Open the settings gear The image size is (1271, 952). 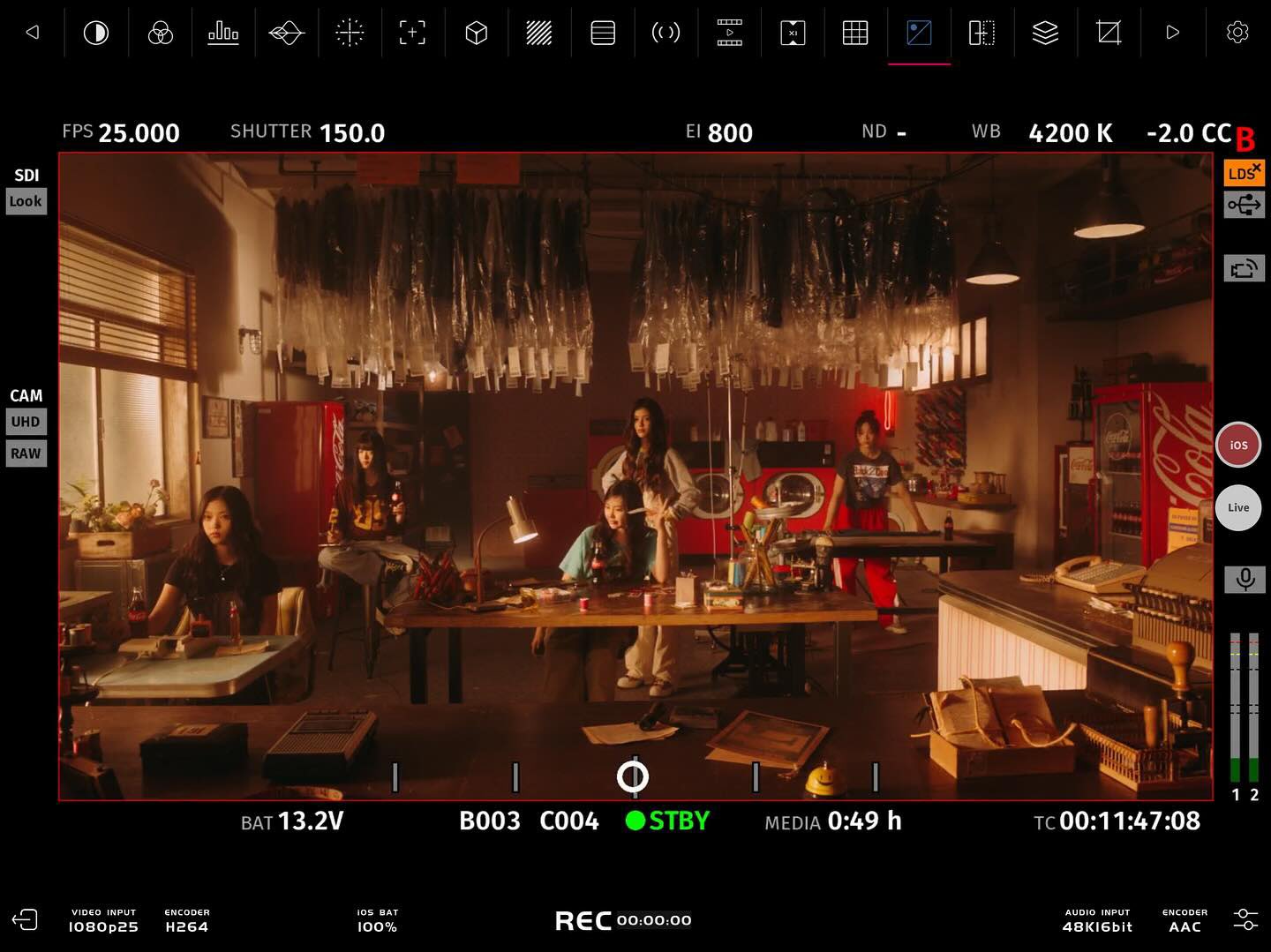pos(1237,33)
